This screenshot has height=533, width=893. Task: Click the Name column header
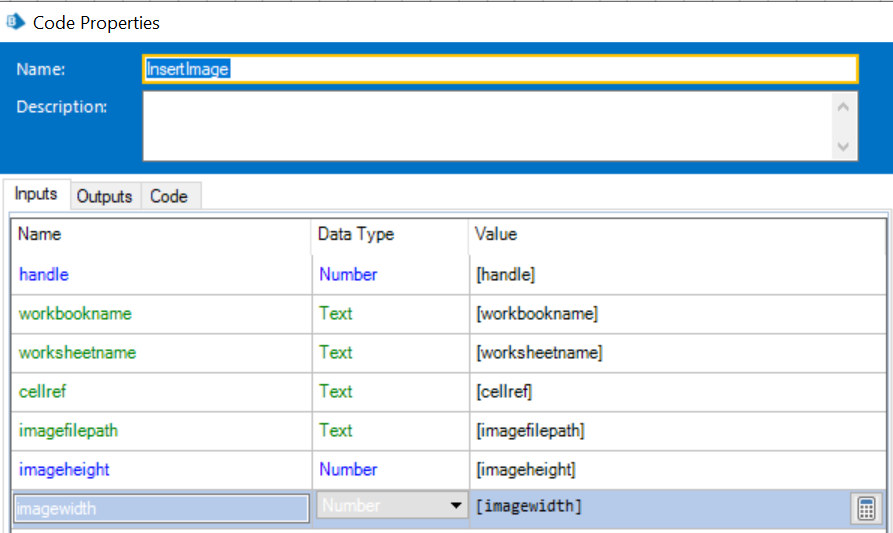tap(40, 234)
